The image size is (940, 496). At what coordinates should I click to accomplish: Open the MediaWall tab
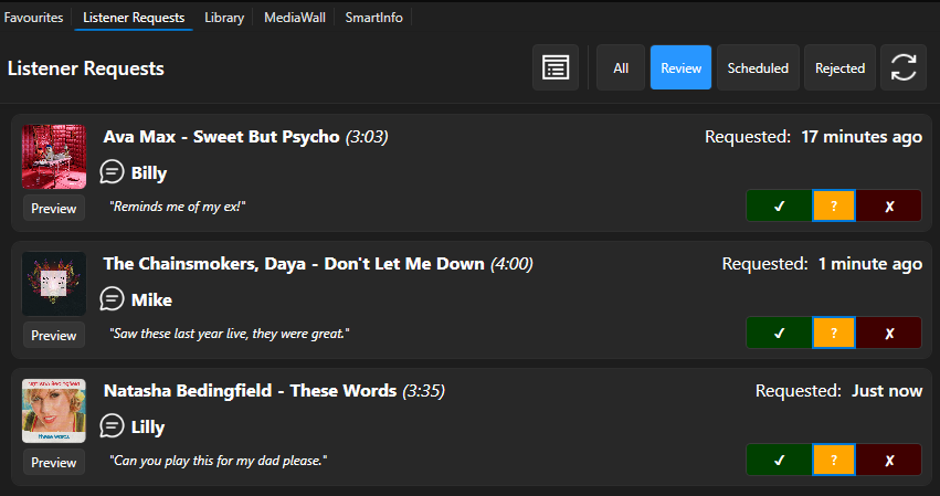(294, 17)
